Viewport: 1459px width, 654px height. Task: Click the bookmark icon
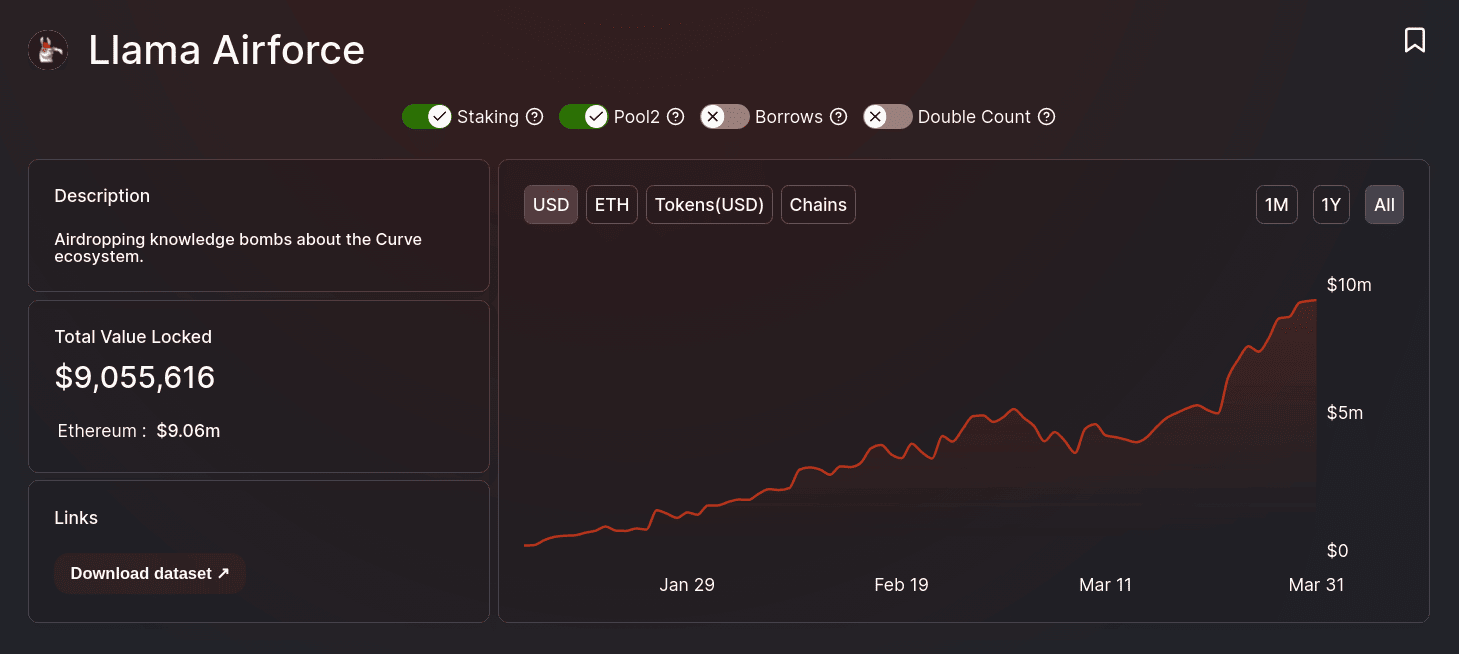click(x=1414, y=40)
